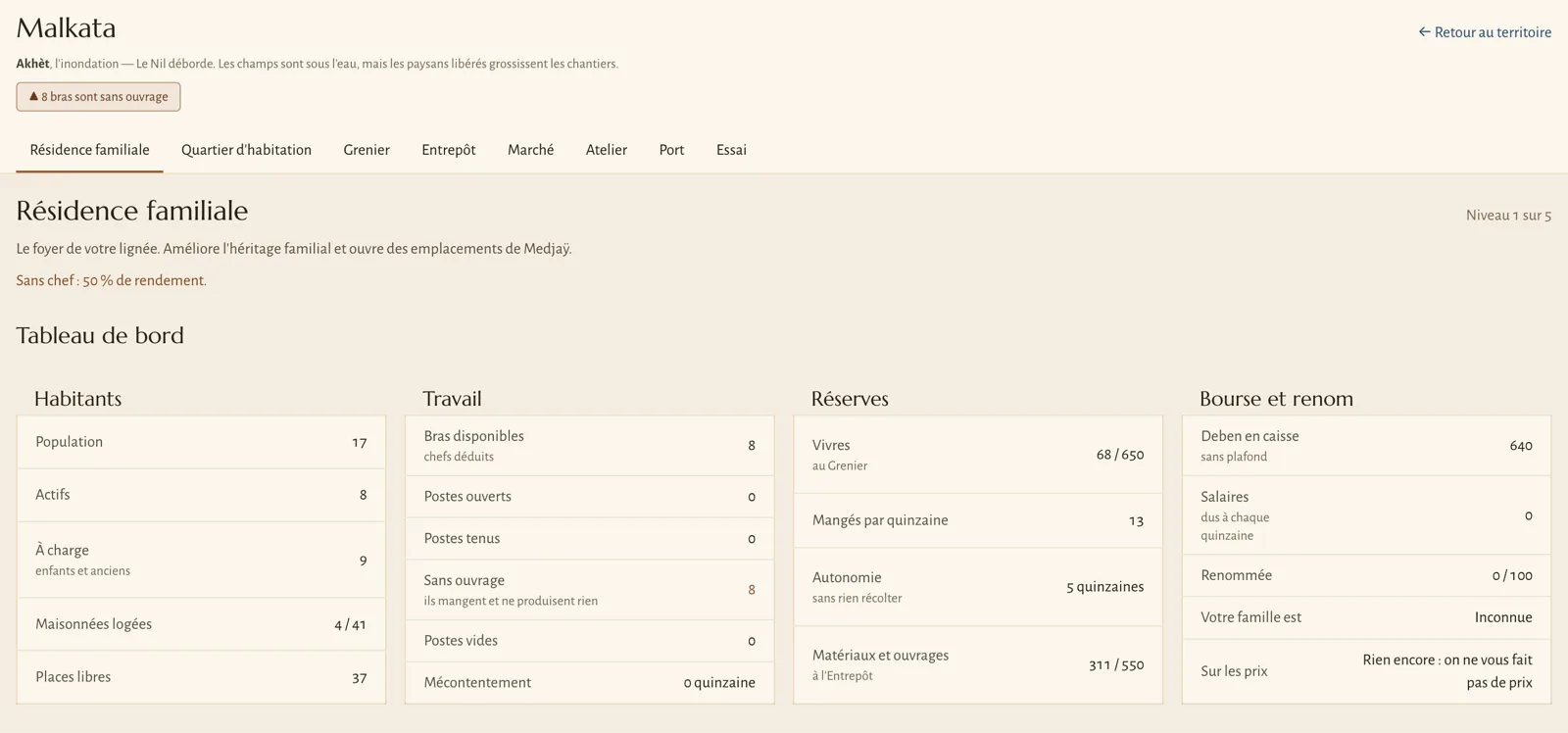This screenshot has width=1568, height=733.
Task: Click 'Sans chef : 50 % de rendement' notice
Action: pyautogui.click(x=111, y=280)
